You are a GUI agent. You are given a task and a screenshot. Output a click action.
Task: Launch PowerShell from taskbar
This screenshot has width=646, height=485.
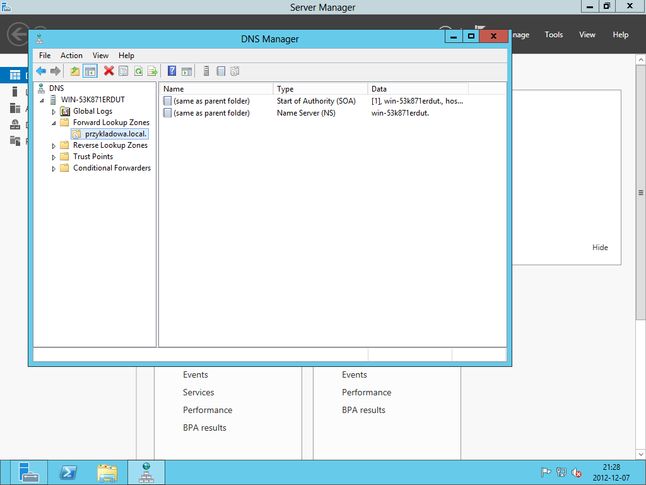click(x=68, y=472)
